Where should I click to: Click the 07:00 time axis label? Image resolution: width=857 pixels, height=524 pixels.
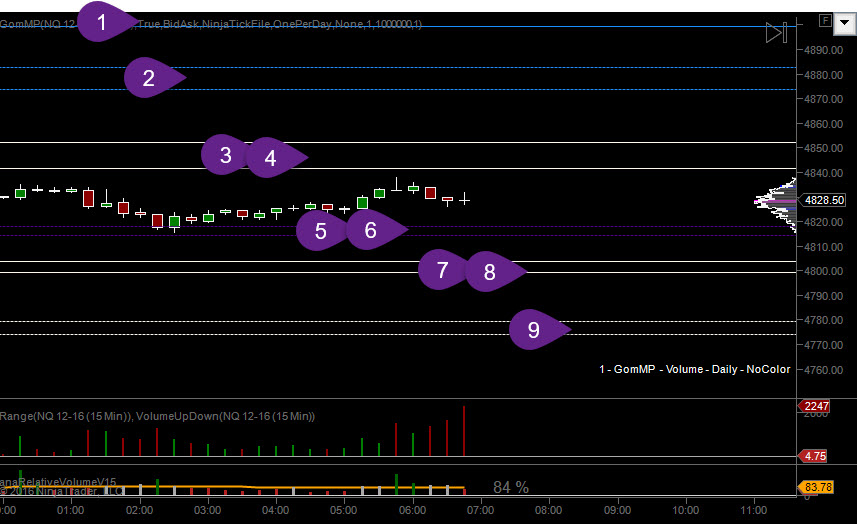(480, 510)
